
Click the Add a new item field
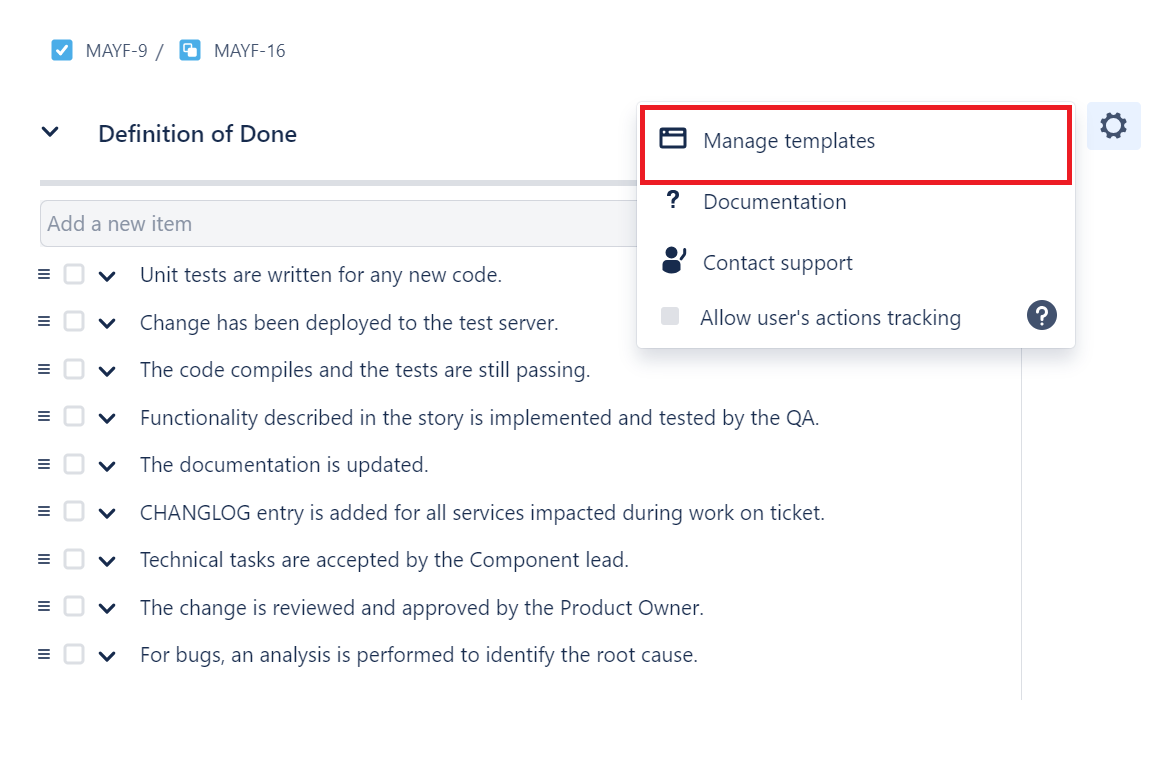point(338,223)
